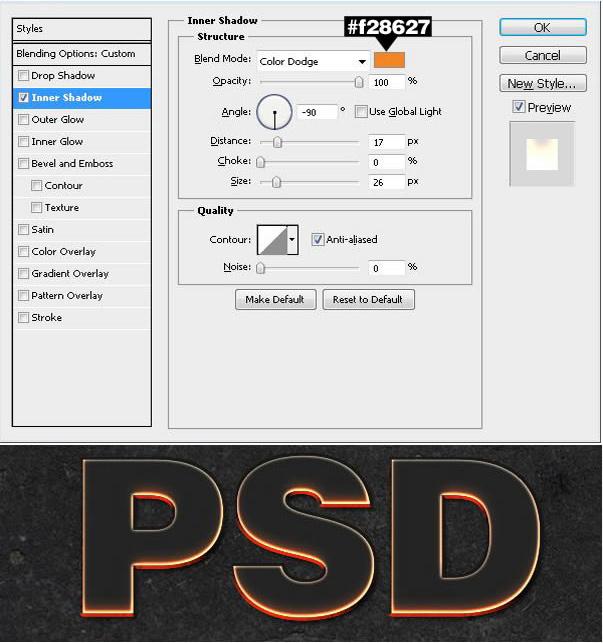Enable the Pattern Overlay checkbox
This screenshot has width=603, height=643.
point(23,296)
